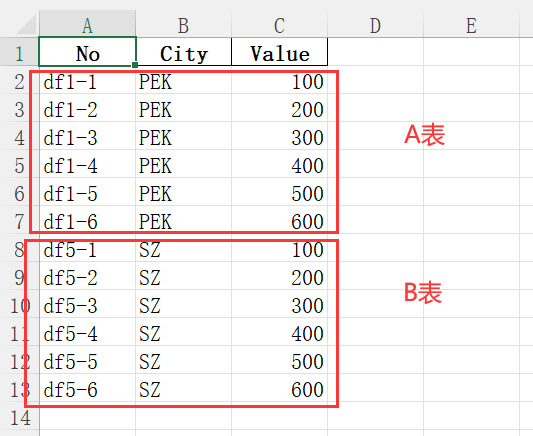533x436 pixels.
Task: Click value 100 in row 8
Action: click(x=280, y=248)
